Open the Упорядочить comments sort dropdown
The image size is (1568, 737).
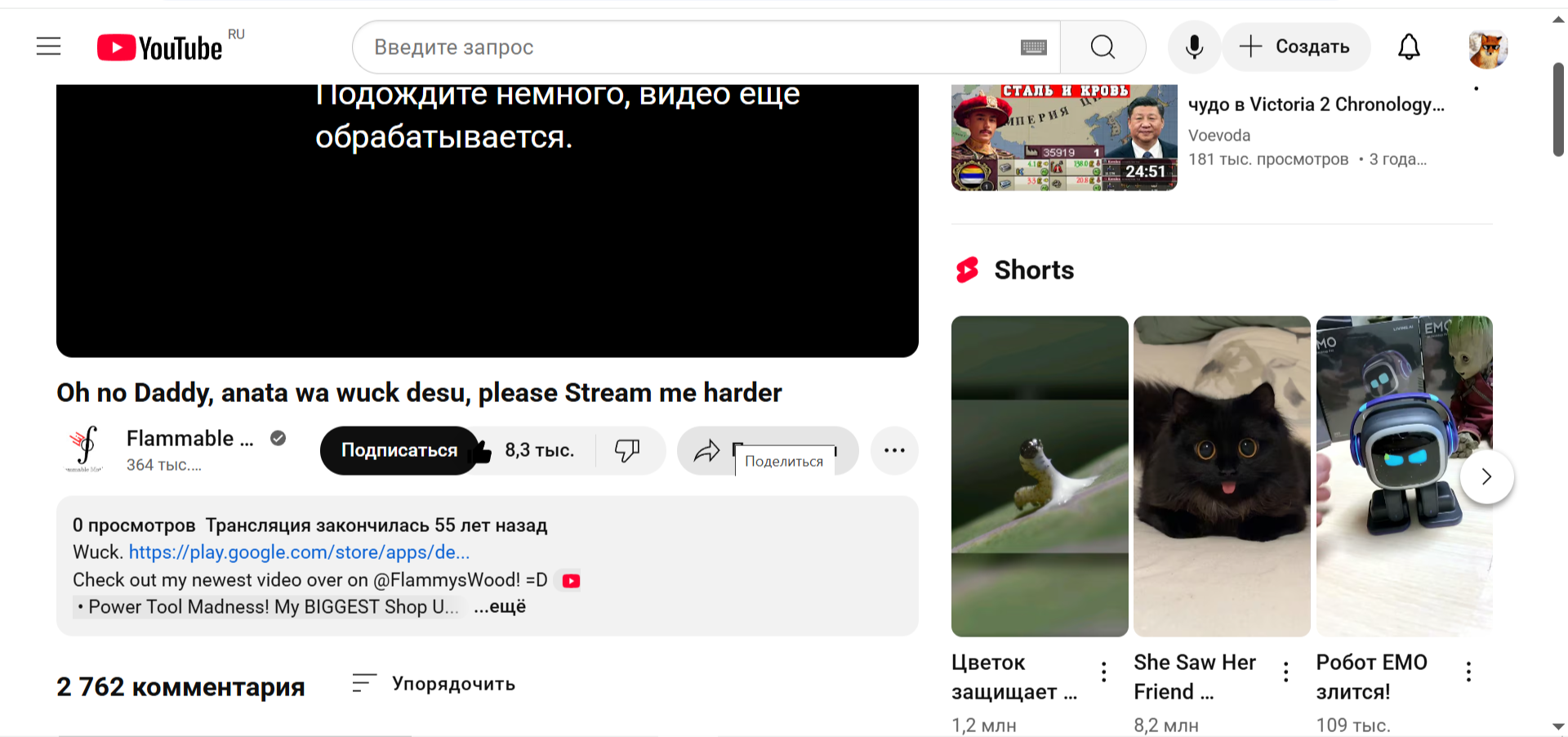click(434, 684)
